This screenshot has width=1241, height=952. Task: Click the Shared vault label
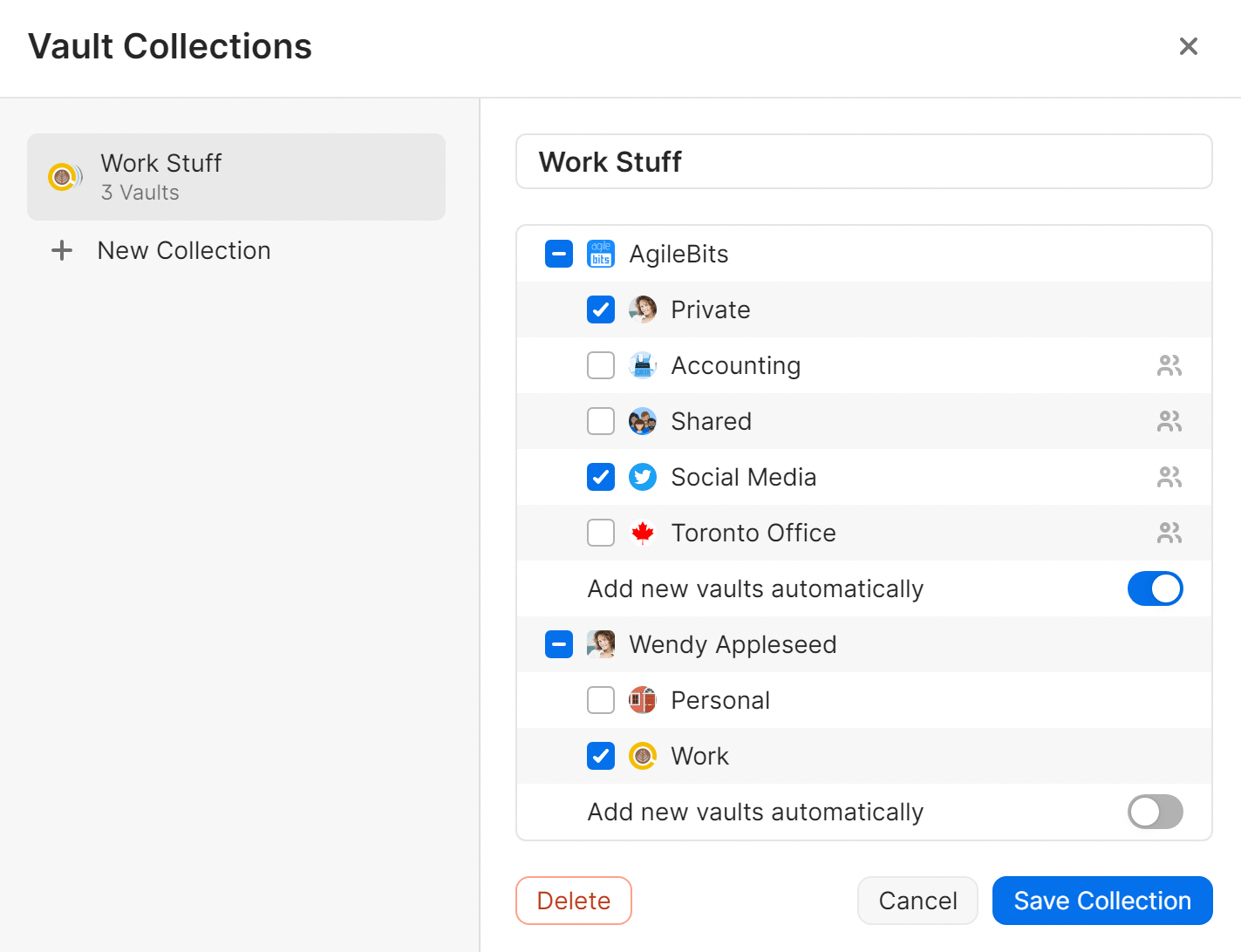tap(712, 421)
